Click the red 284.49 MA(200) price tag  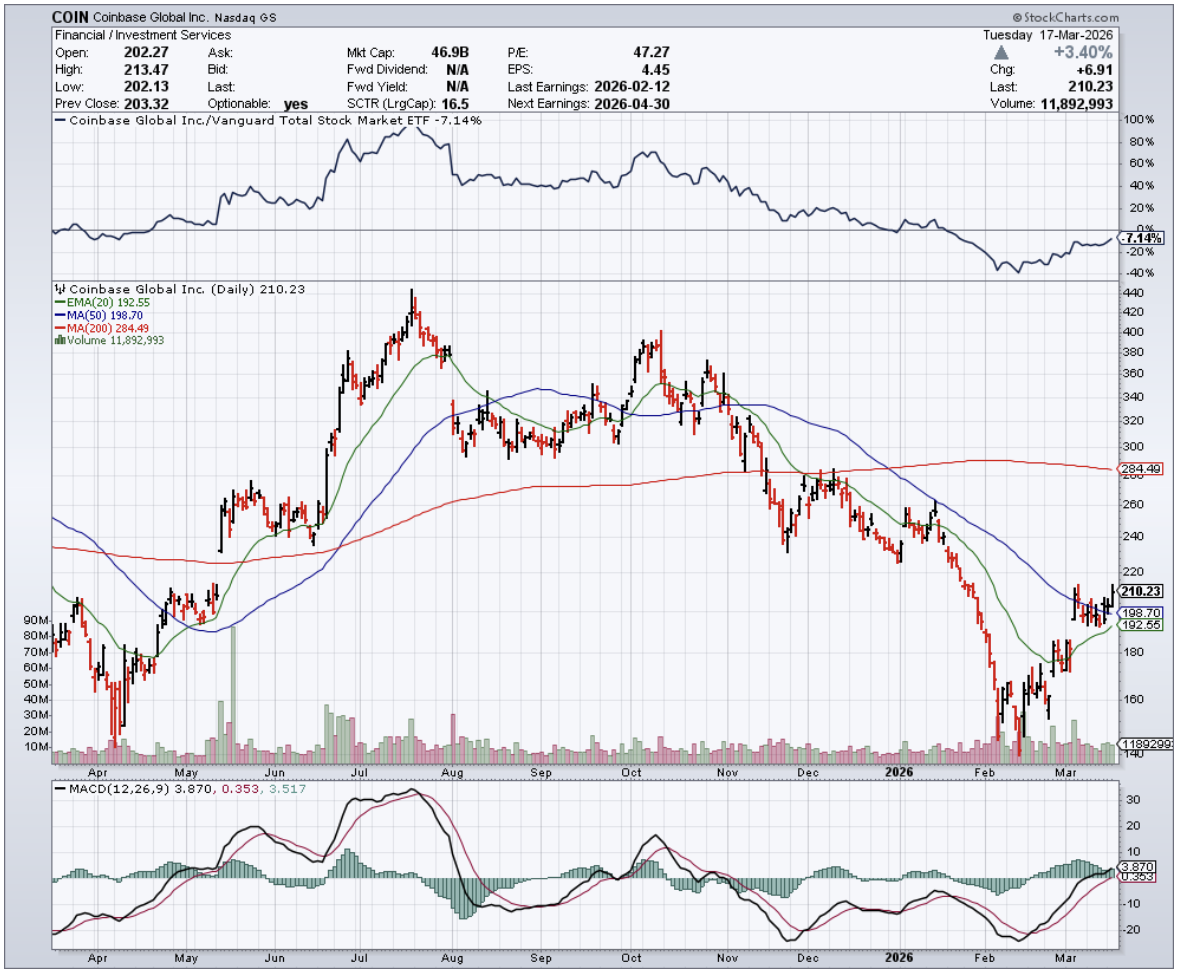click(1143, 468)
